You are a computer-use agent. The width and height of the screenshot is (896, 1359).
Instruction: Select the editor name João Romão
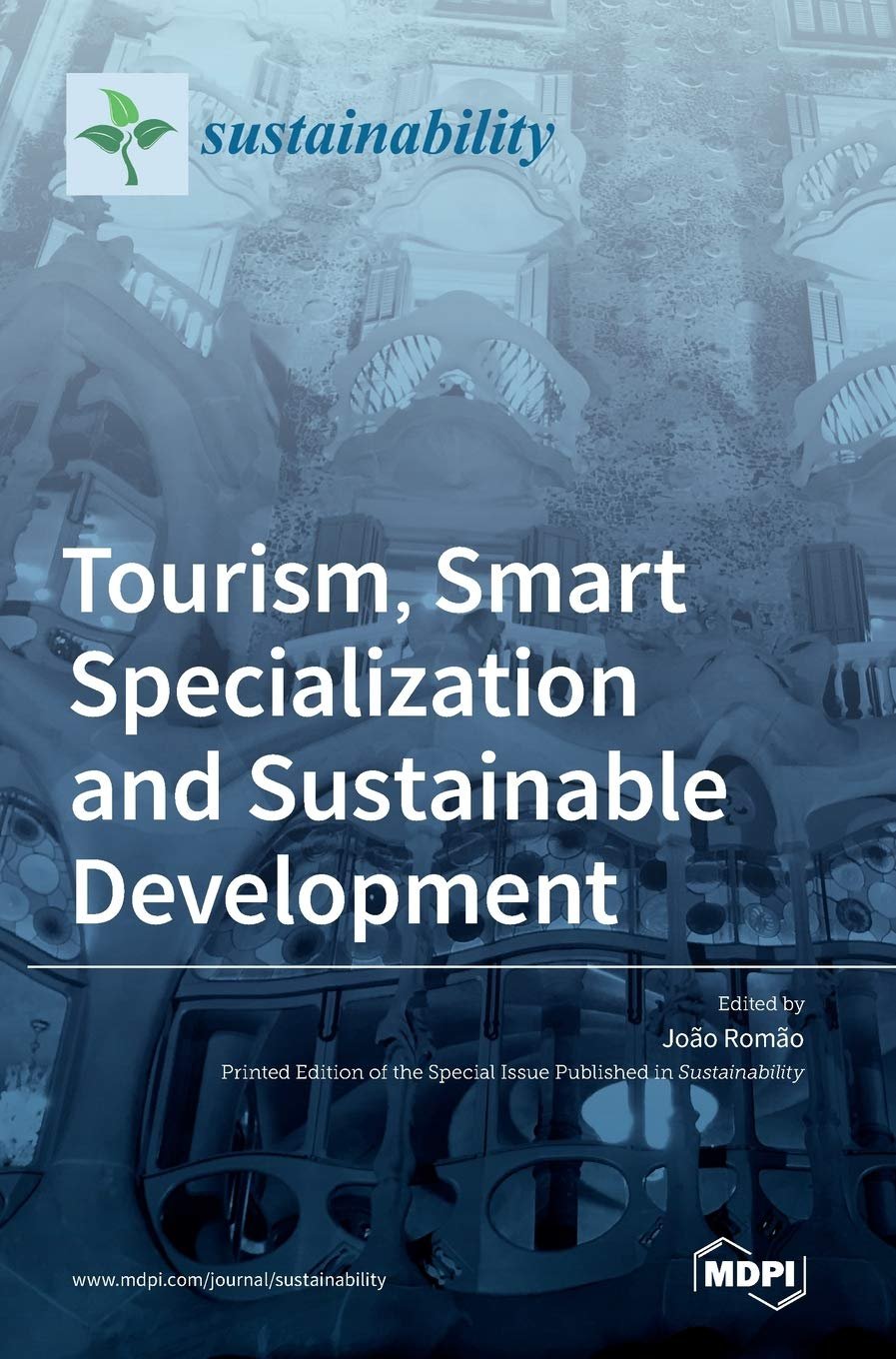point(732,1037)
